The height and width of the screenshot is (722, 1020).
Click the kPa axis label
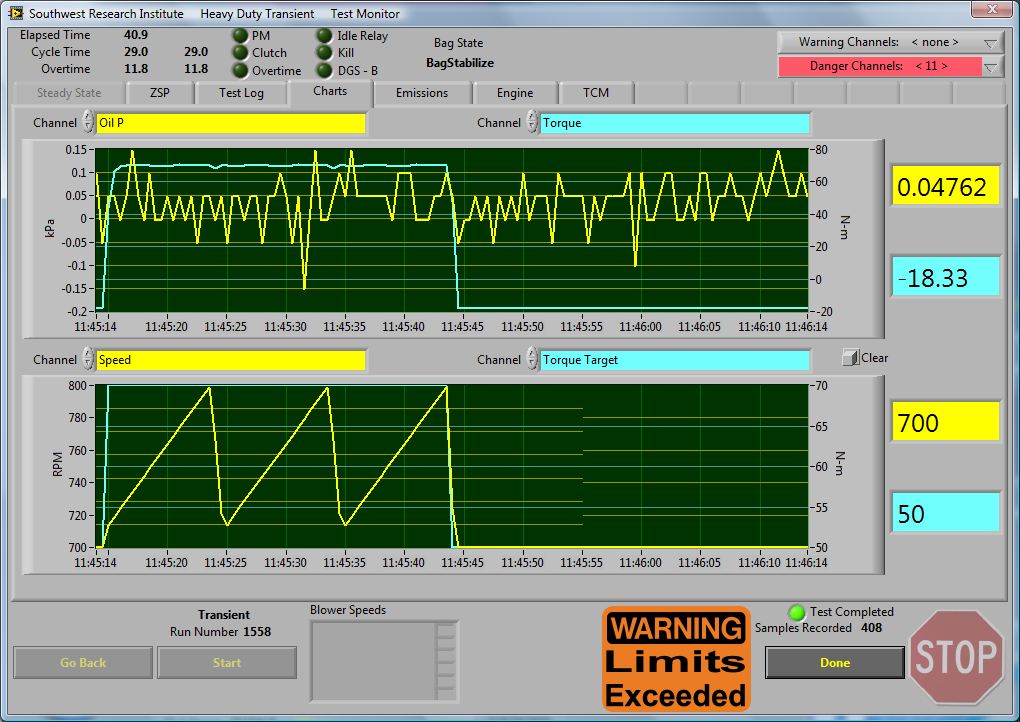click(x=49, y=228)
